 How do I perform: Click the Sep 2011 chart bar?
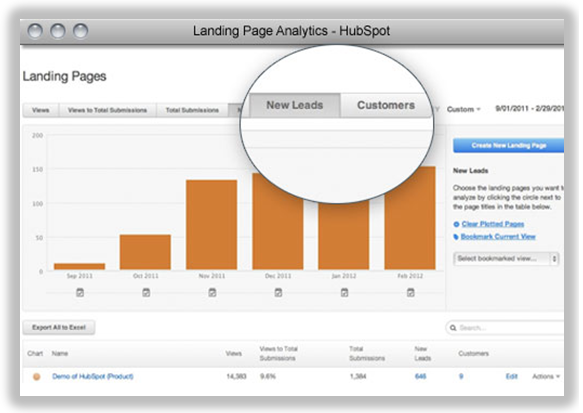click(80, 266)
